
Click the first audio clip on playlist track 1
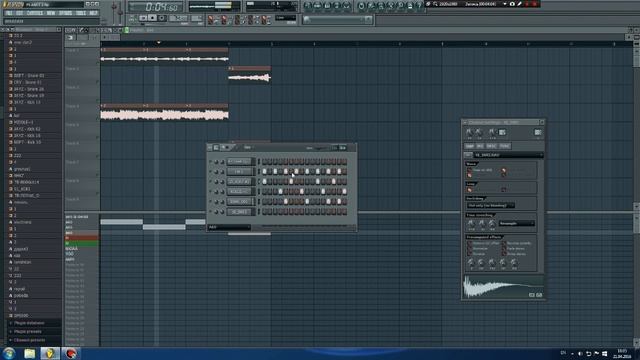pyautogui.click(x=122, y=56)
